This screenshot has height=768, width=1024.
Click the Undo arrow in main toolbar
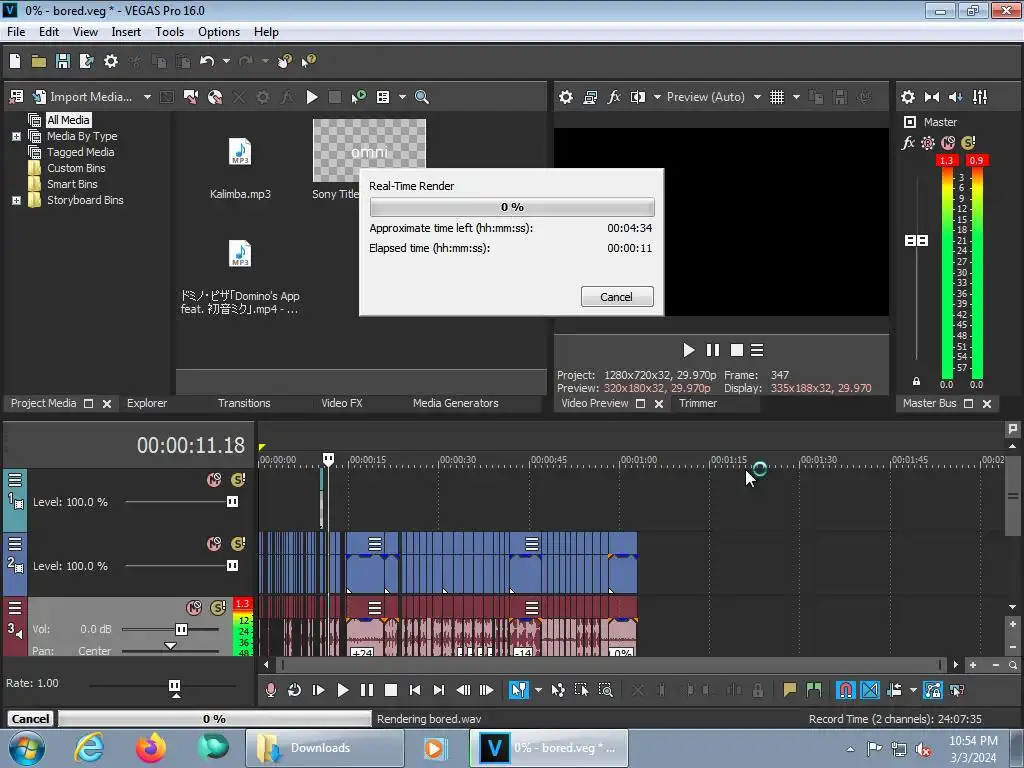tap(207, 61)
